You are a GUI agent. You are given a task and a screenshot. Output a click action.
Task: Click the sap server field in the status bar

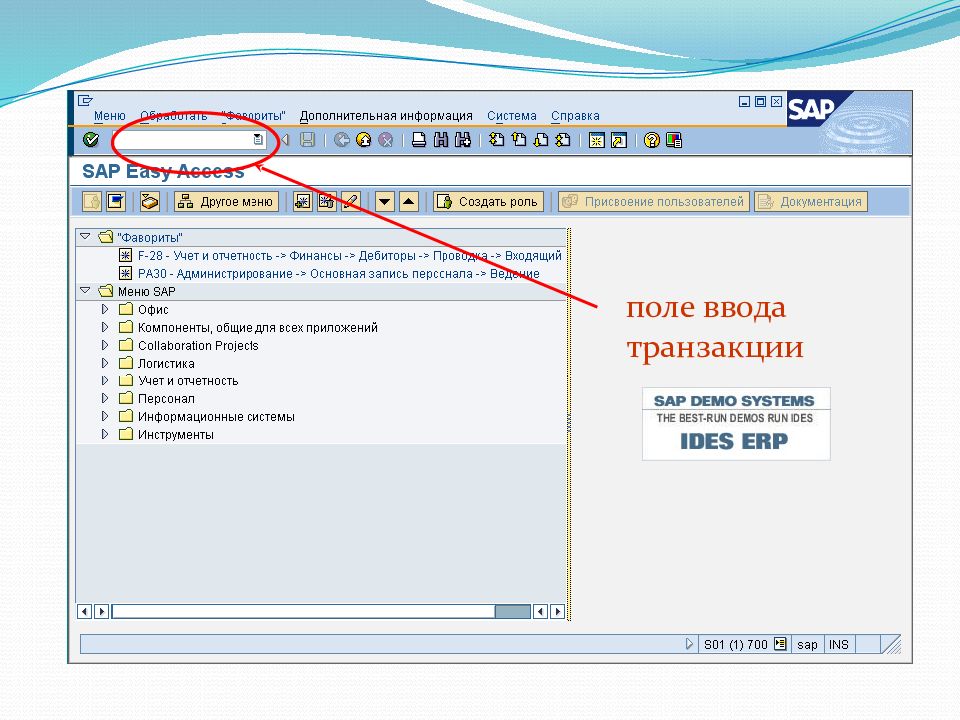(x=807, y=644)
